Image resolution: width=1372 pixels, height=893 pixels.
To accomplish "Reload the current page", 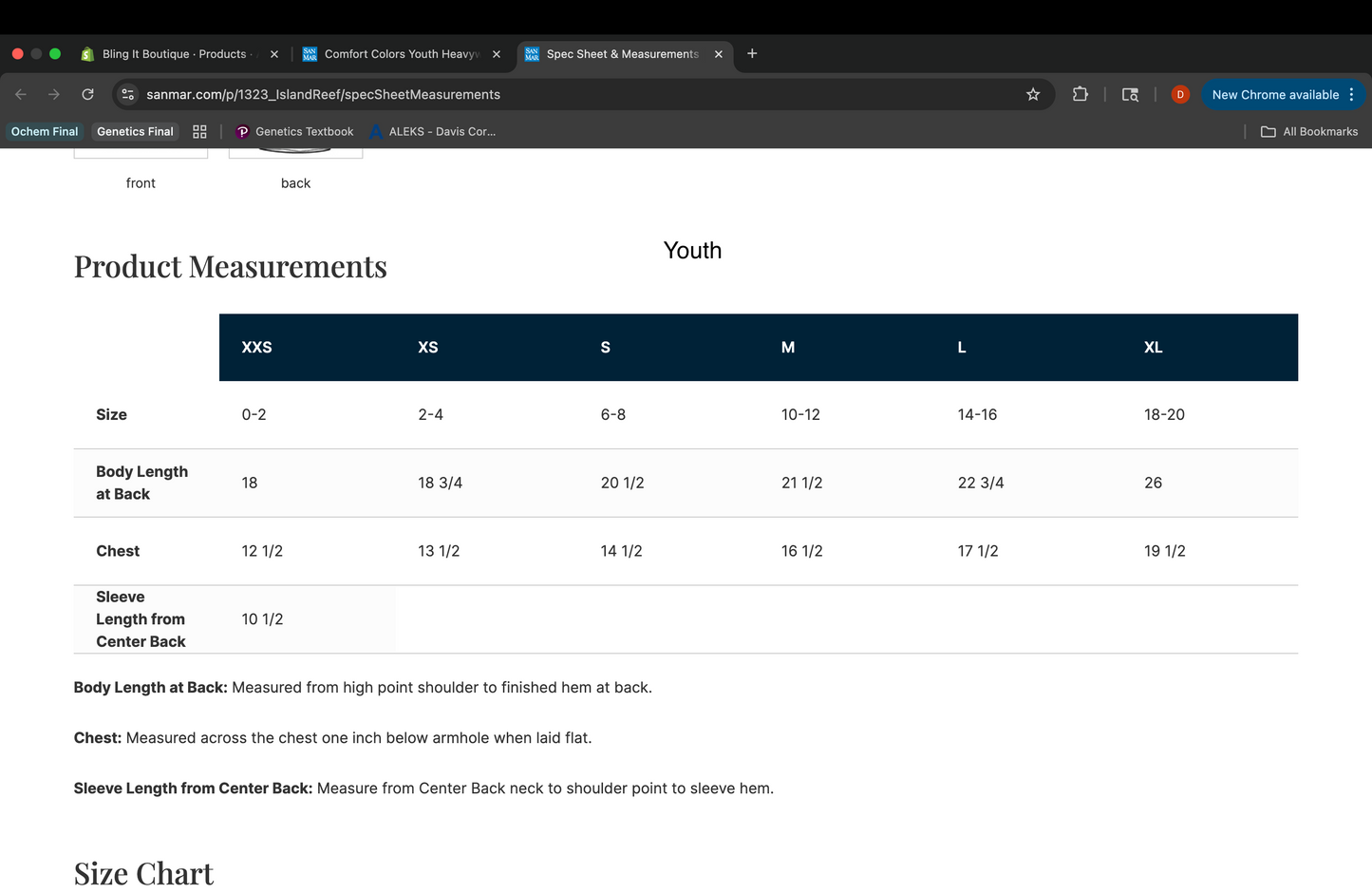I will coord(87,94).
